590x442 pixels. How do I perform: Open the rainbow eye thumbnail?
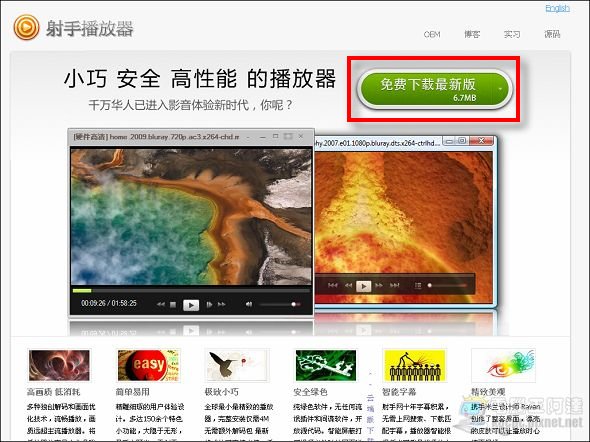tap(504, 365)
